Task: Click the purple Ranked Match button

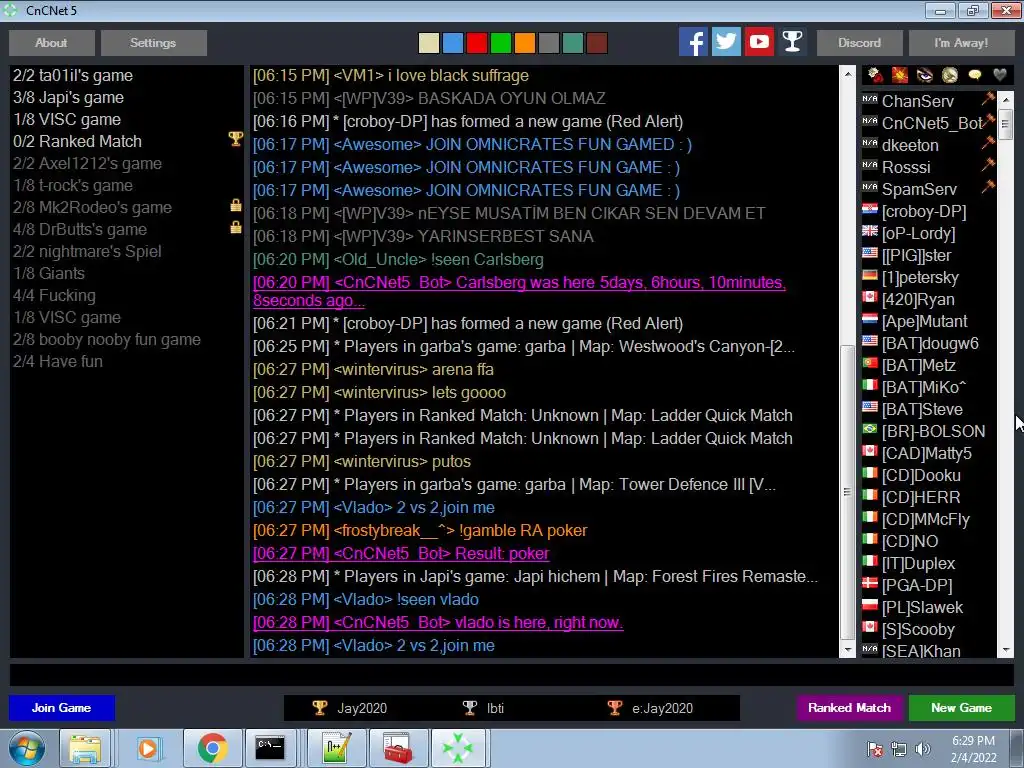Action: tap(849, 708)
